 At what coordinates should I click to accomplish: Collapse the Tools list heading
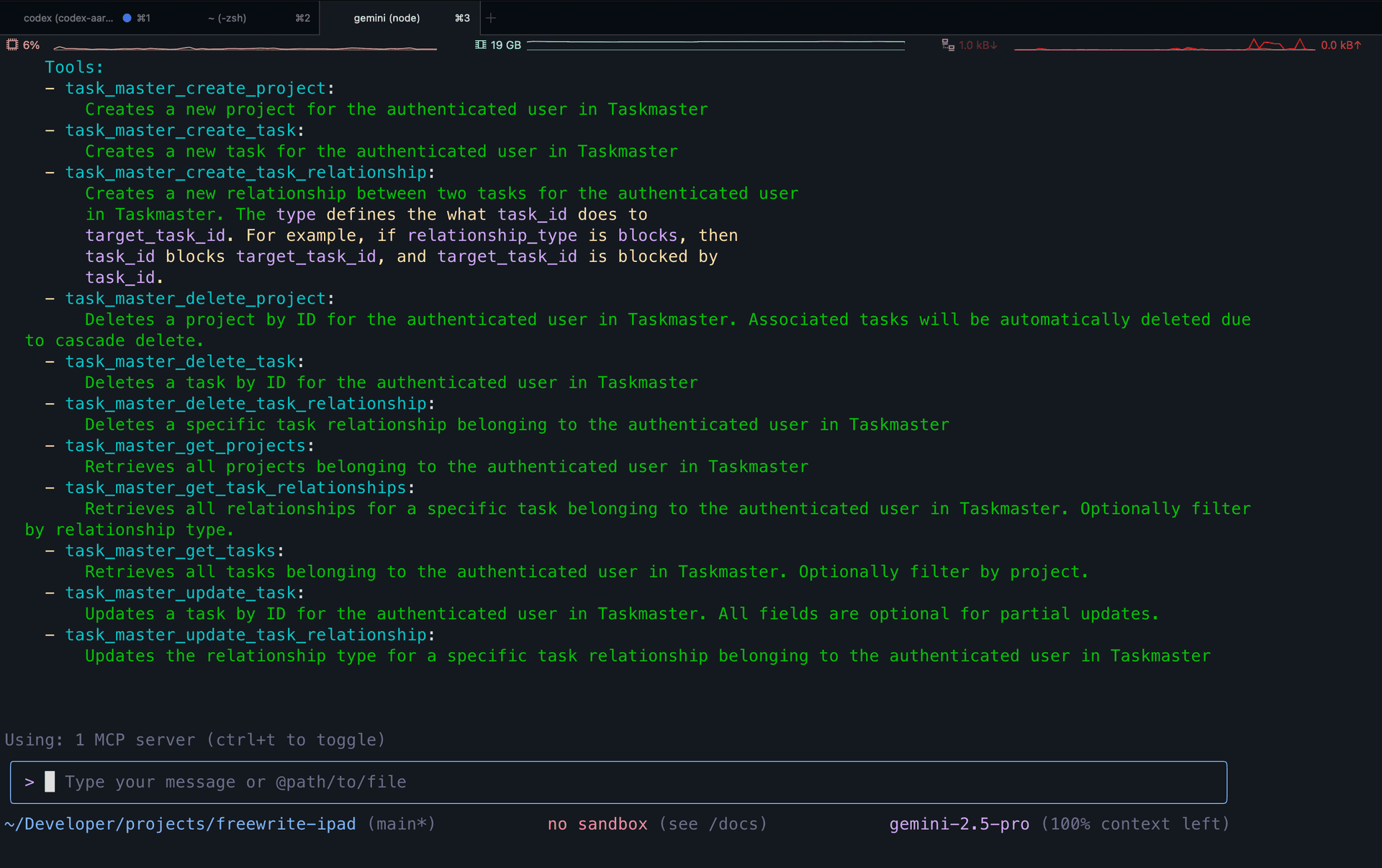tap(73, 66)
